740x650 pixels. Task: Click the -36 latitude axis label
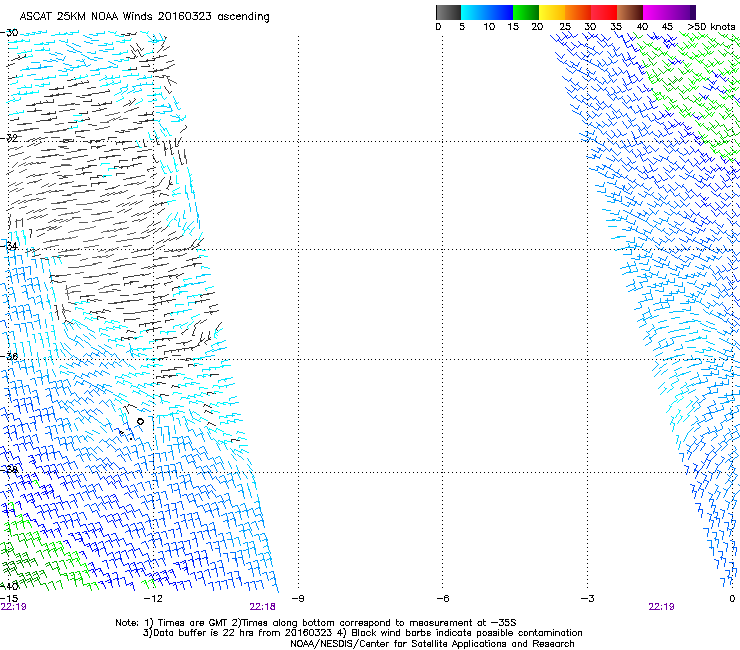coord(9,356)
